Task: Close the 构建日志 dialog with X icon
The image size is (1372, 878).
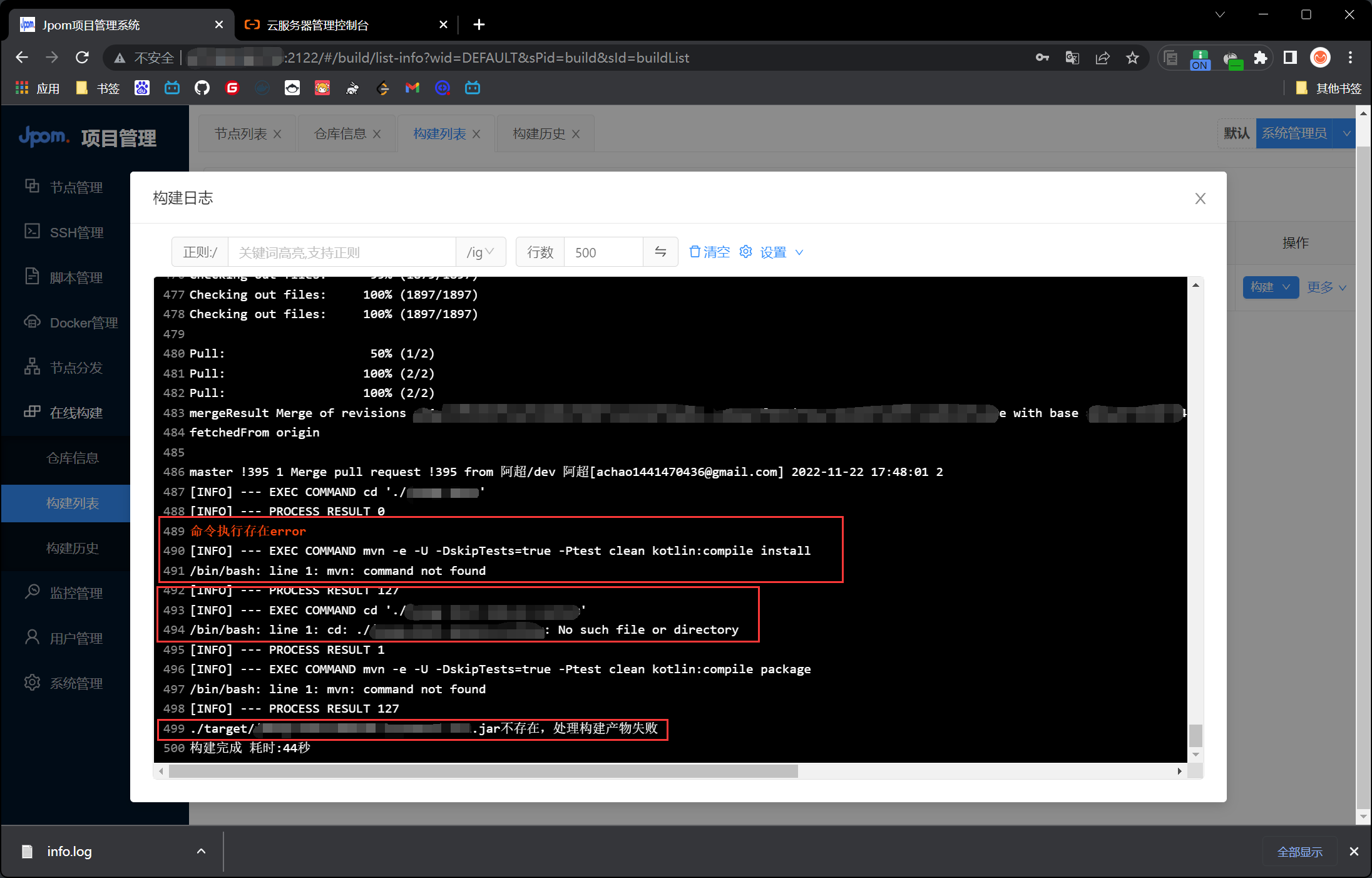Action: 1199,199
